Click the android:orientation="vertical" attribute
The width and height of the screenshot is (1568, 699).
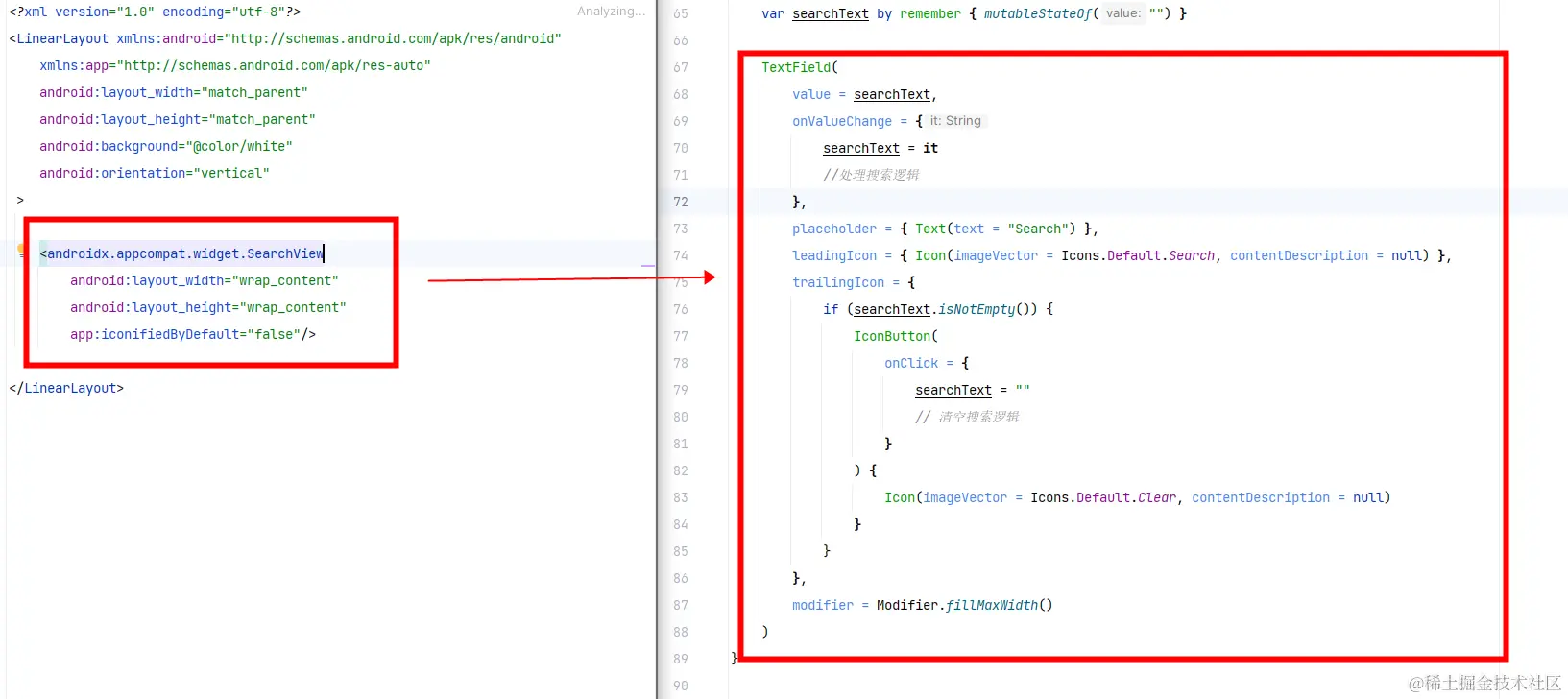pos(155,173)
